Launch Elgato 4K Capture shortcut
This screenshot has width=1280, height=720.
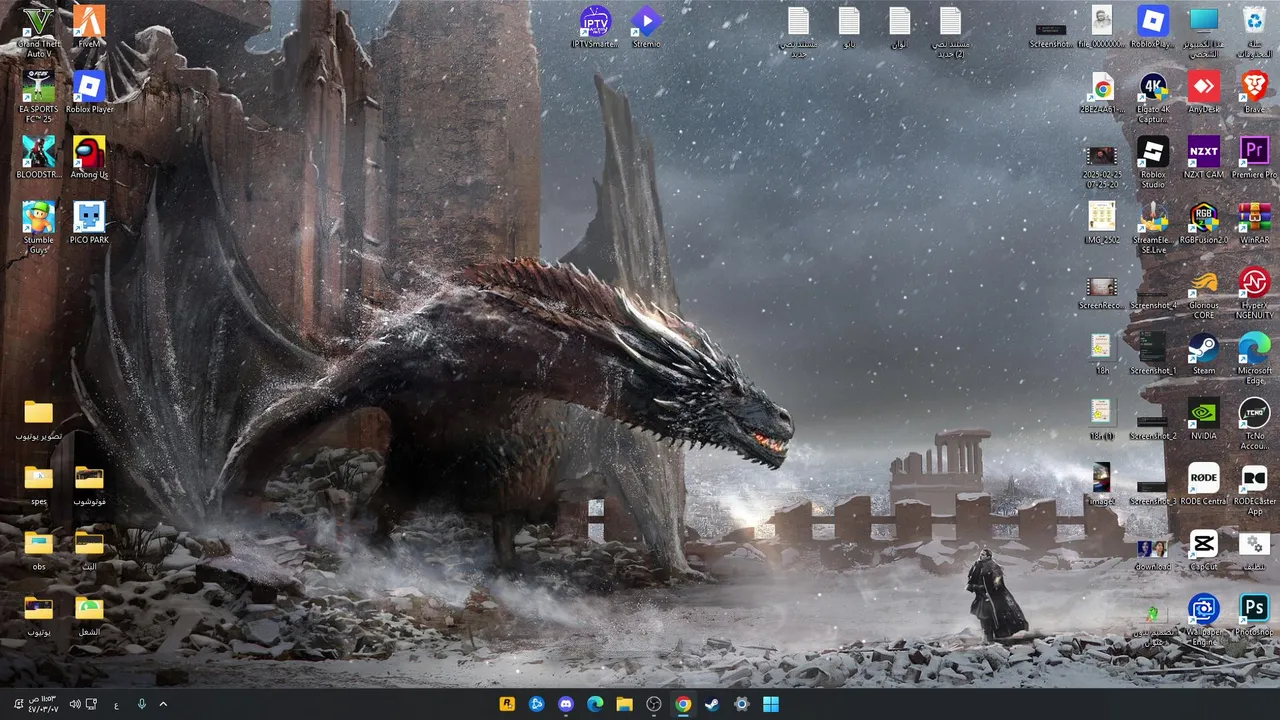pos(1153,97)
